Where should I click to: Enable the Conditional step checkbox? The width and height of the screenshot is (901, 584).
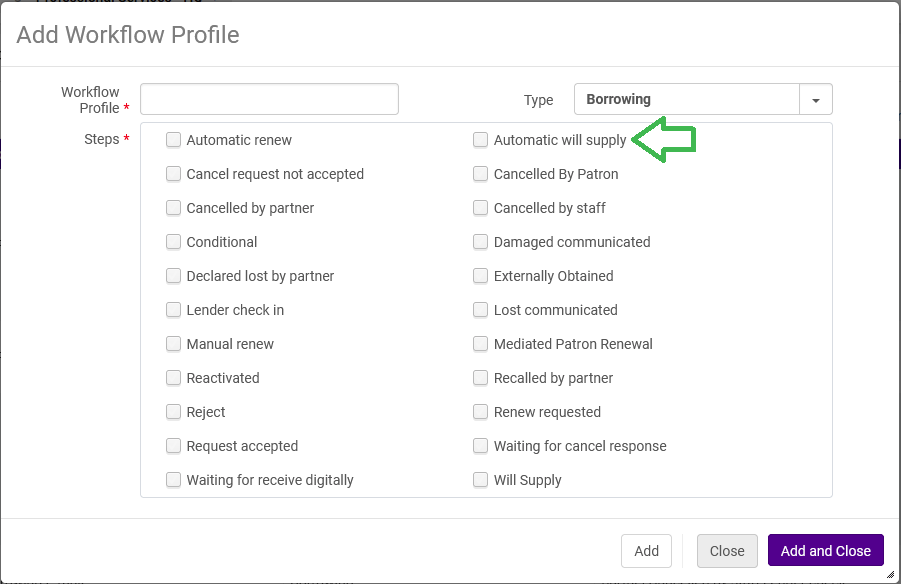[x=174, y=242]
